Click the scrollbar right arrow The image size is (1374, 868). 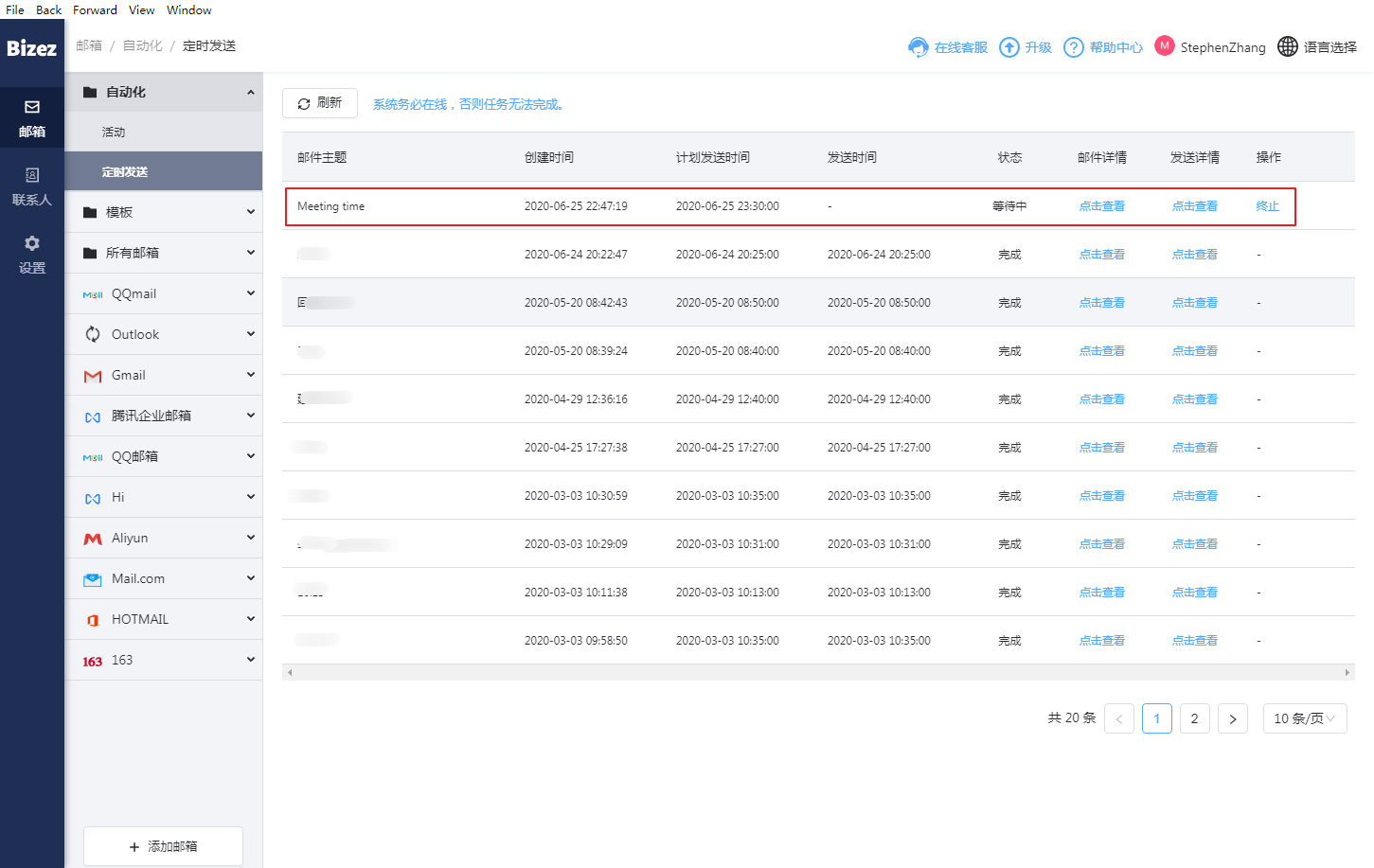click(x=1347, y=673)
